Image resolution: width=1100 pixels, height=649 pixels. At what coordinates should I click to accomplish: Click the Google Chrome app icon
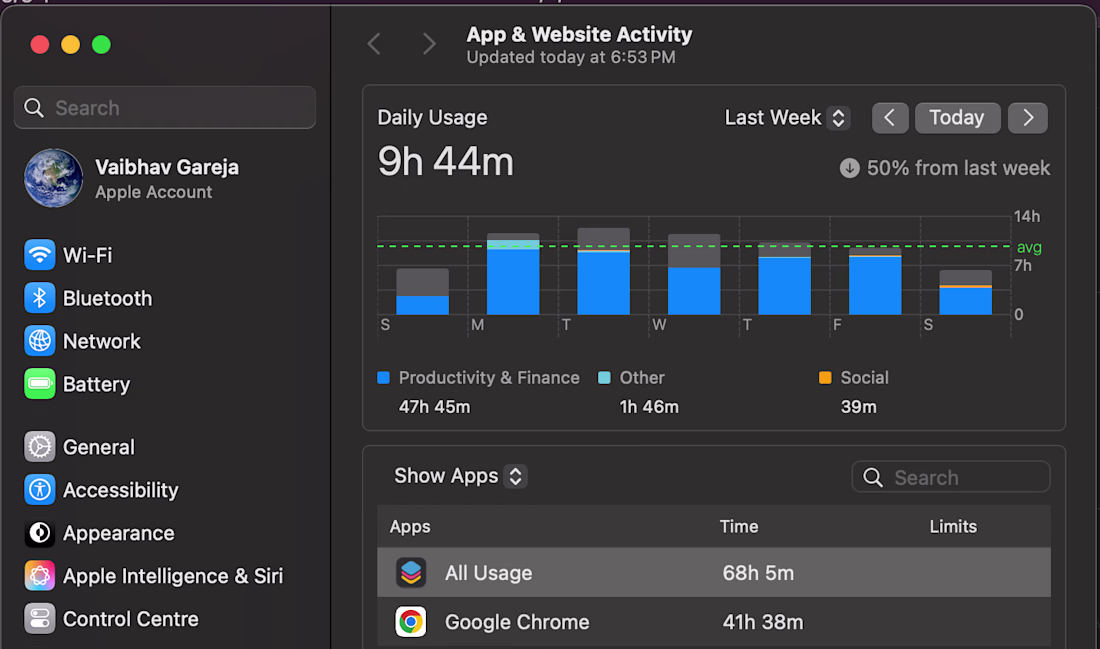point(410,622)
